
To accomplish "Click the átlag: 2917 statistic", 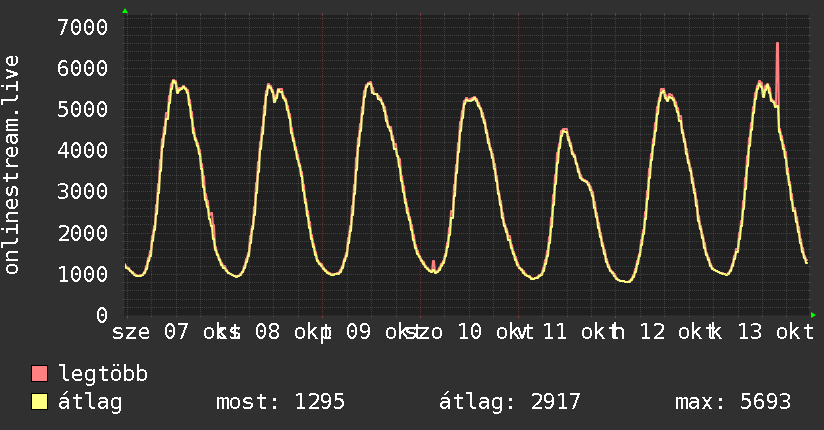I will (509, 402).
